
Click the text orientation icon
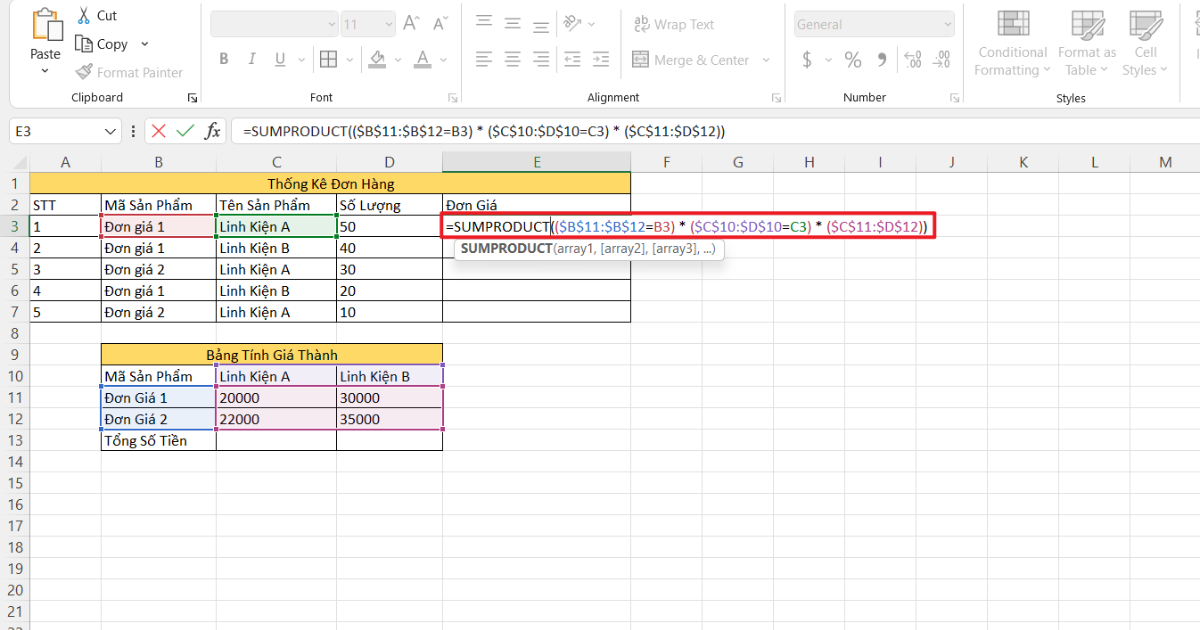coord(573,23)
